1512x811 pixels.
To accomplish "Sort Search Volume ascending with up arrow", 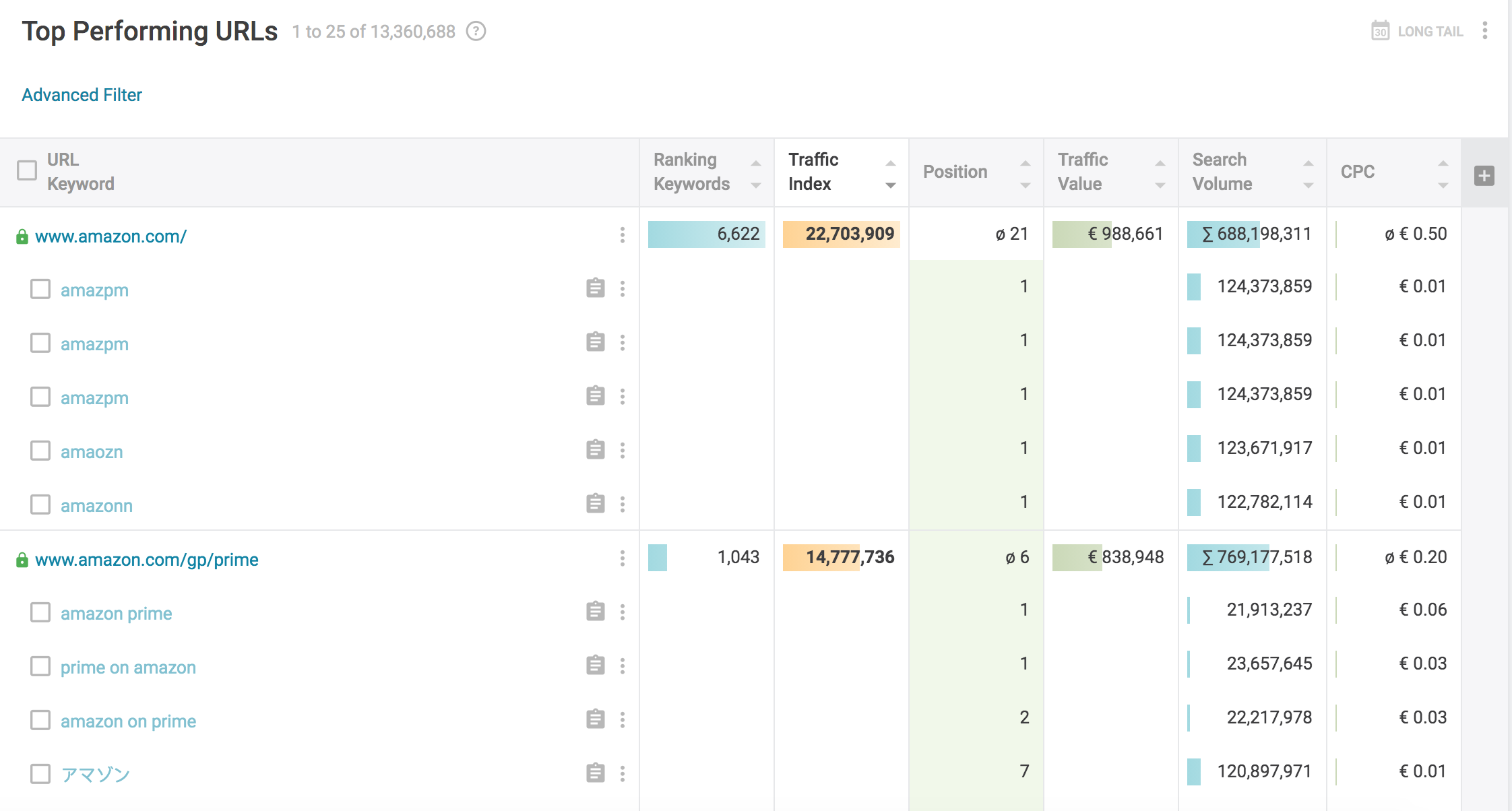I will point(1309,163).
